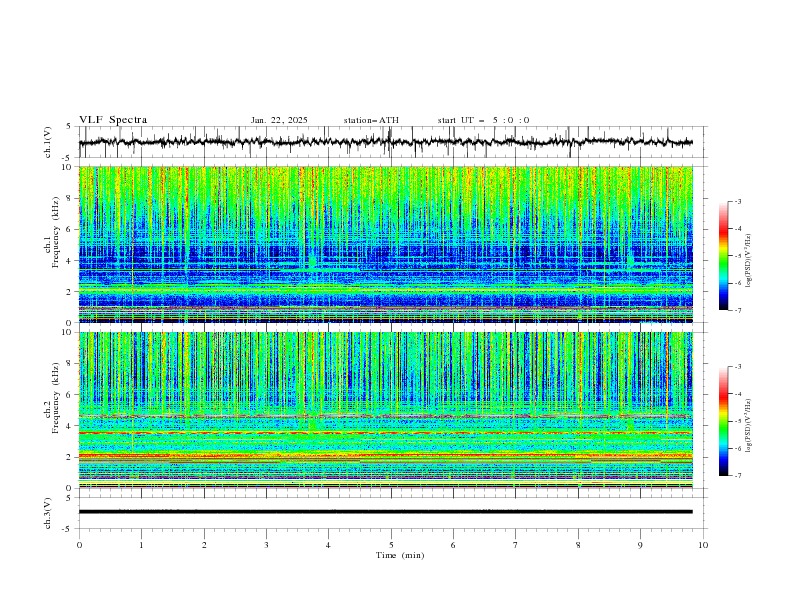Click the "-5" tick on the lower colorbar
Viewport: 792px width, 612px height.
click(x=737, y=421)
